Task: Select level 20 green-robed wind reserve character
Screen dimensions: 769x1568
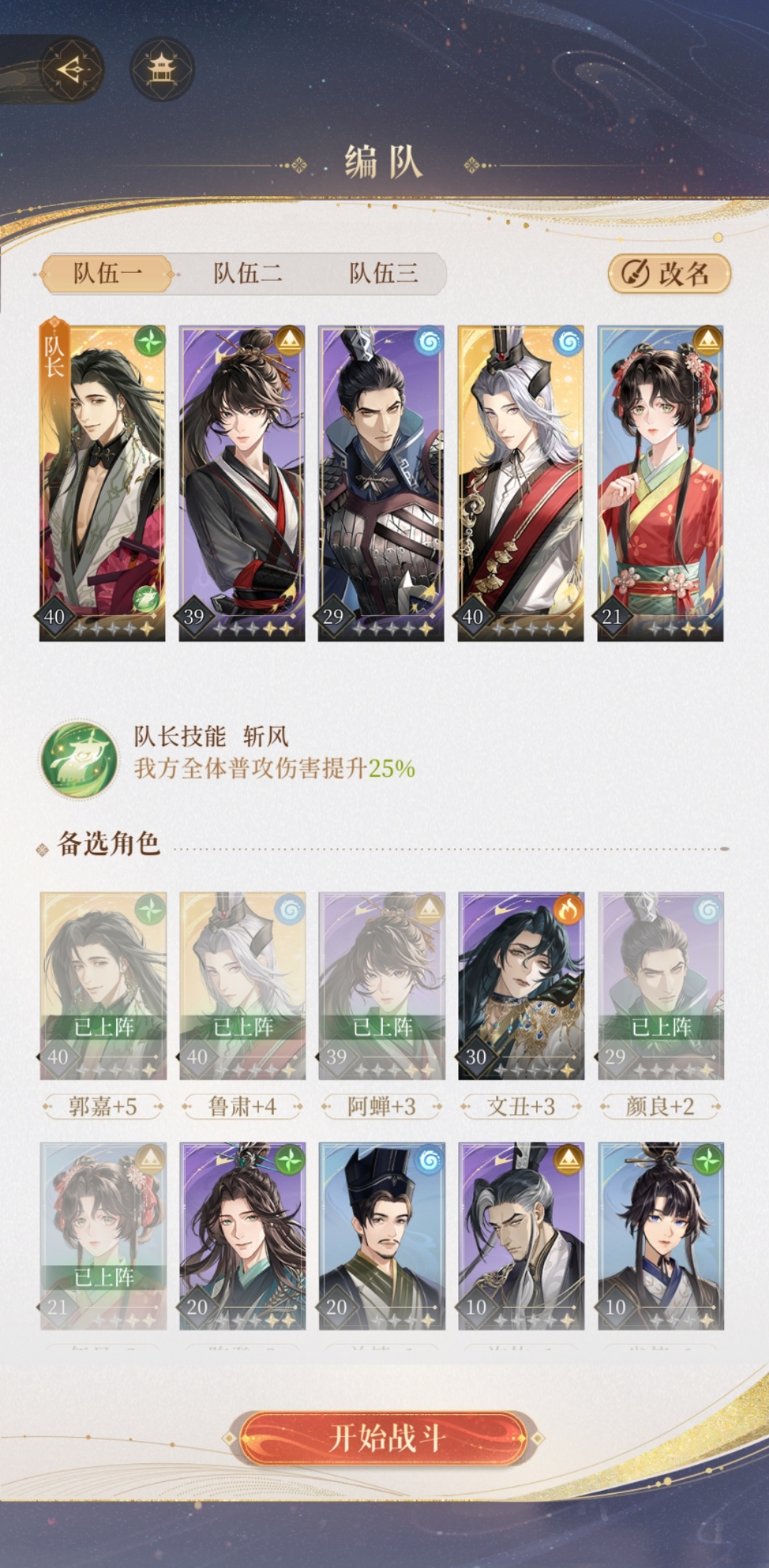Action: pos(242,1236)
